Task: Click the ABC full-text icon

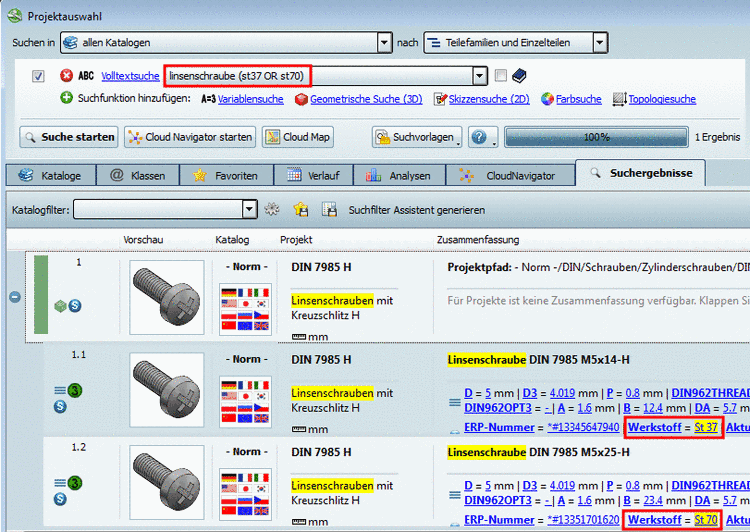Action: tap(86, 76)
